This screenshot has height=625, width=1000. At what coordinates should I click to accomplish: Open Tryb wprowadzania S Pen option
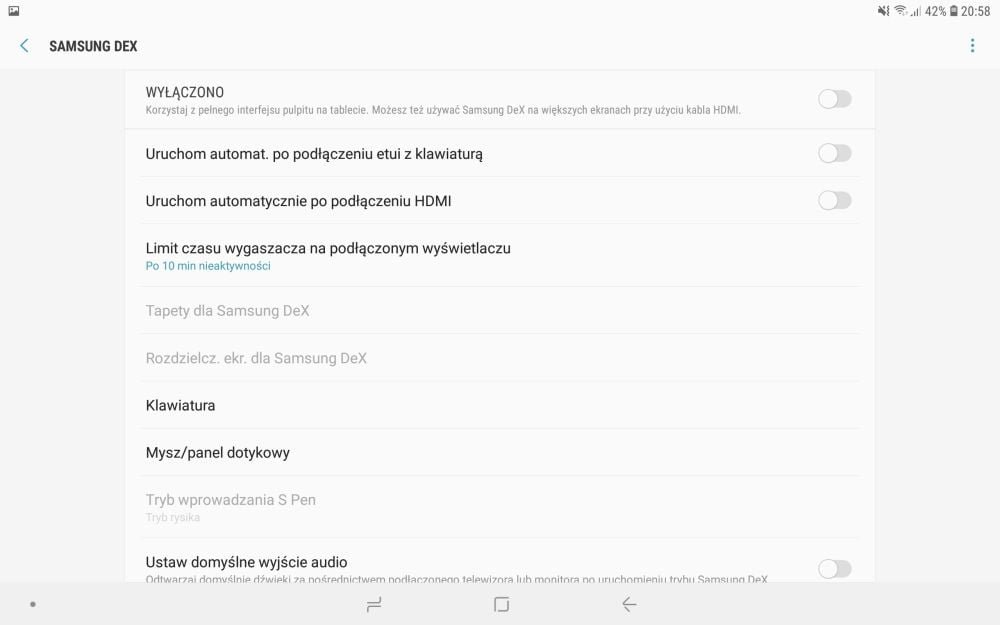(x=500, y=507)
